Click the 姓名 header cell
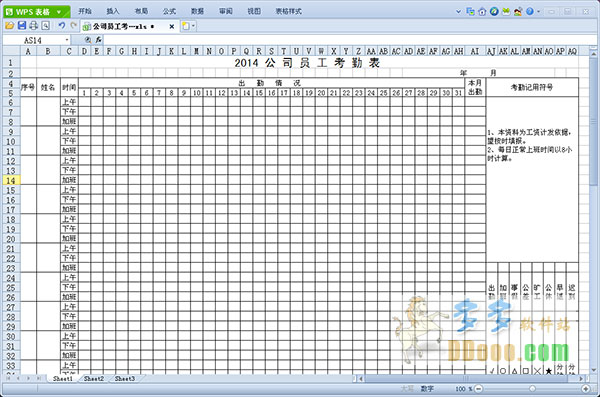The image size is (600, 397). pyautogui.click(x=48, y=87)
